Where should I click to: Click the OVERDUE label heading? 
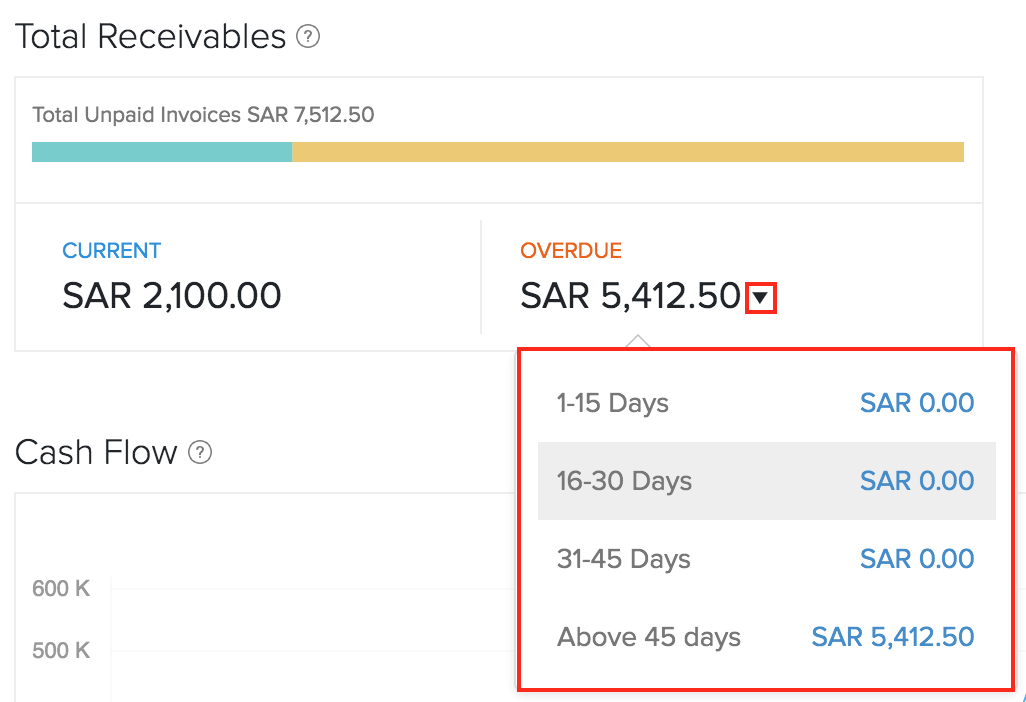pyautogui.click(x=570, y=251)
